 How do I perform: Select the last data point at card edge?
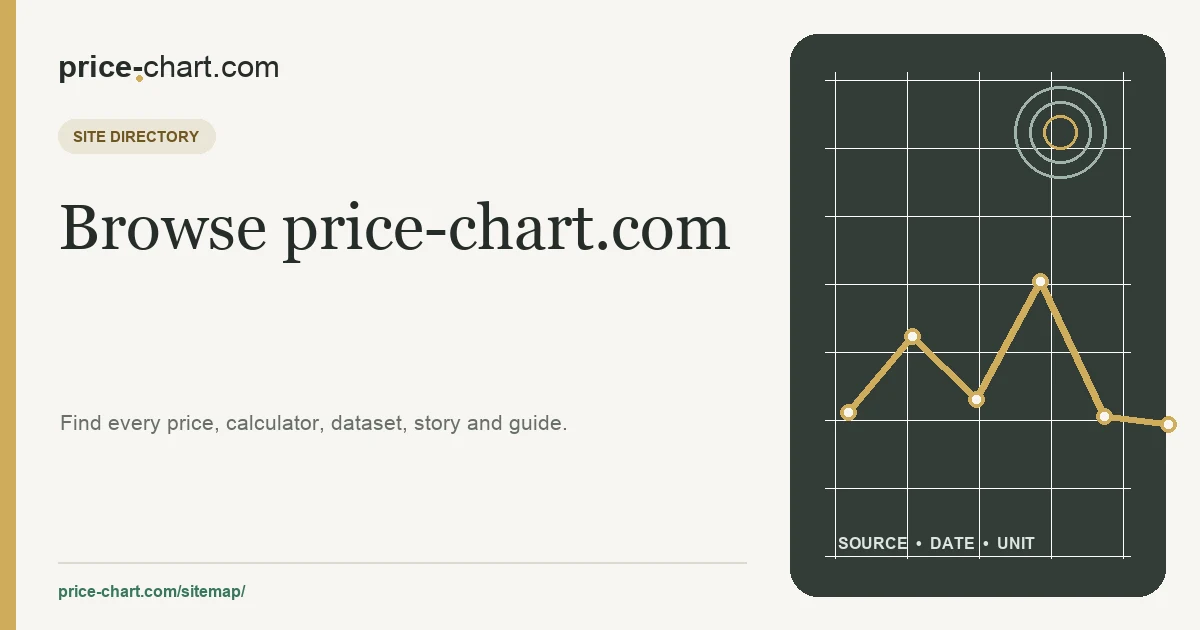point(1168,424)
